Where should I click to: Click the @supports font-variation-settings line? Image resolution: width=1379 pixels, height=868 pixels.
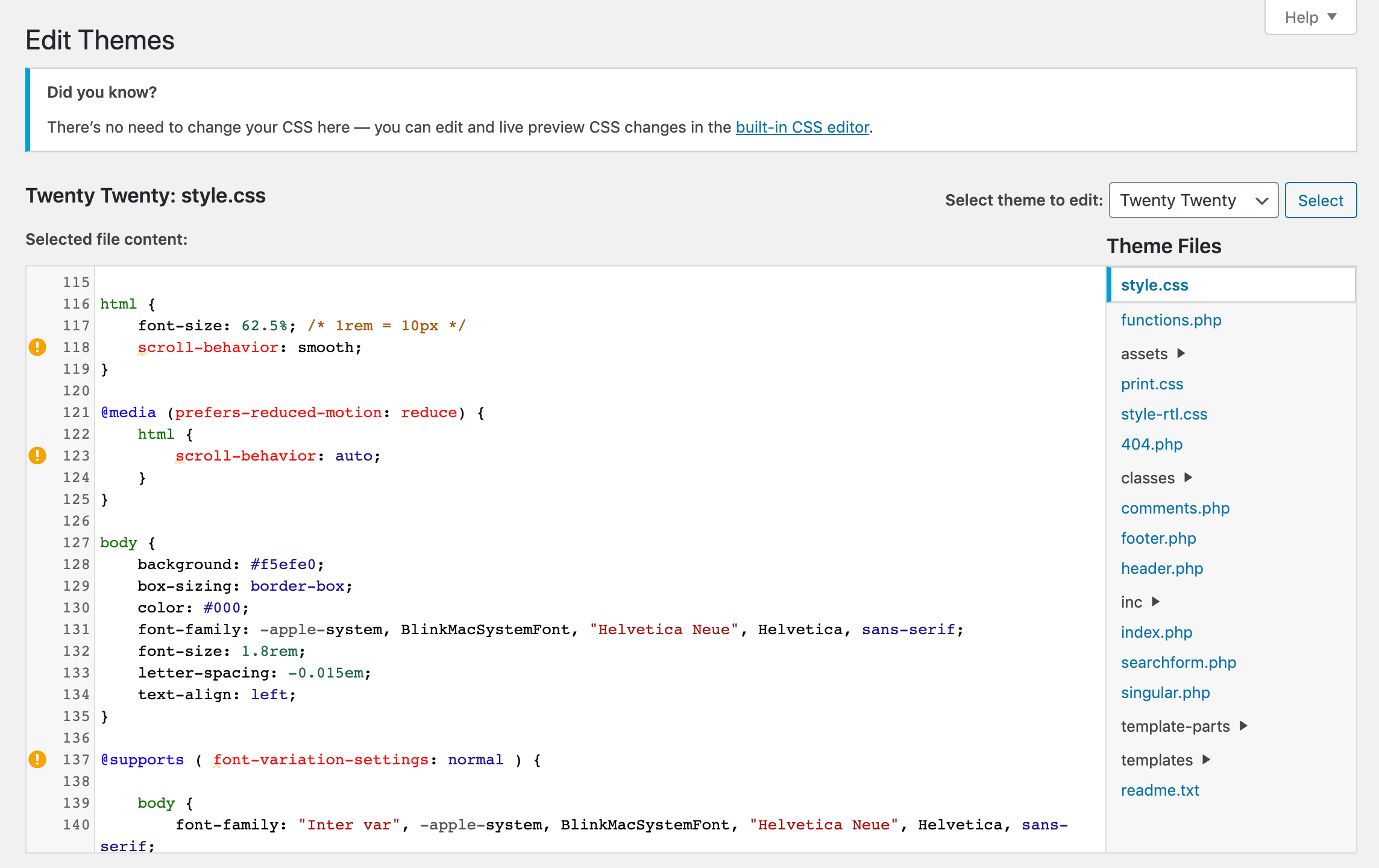tap(321, 760)
